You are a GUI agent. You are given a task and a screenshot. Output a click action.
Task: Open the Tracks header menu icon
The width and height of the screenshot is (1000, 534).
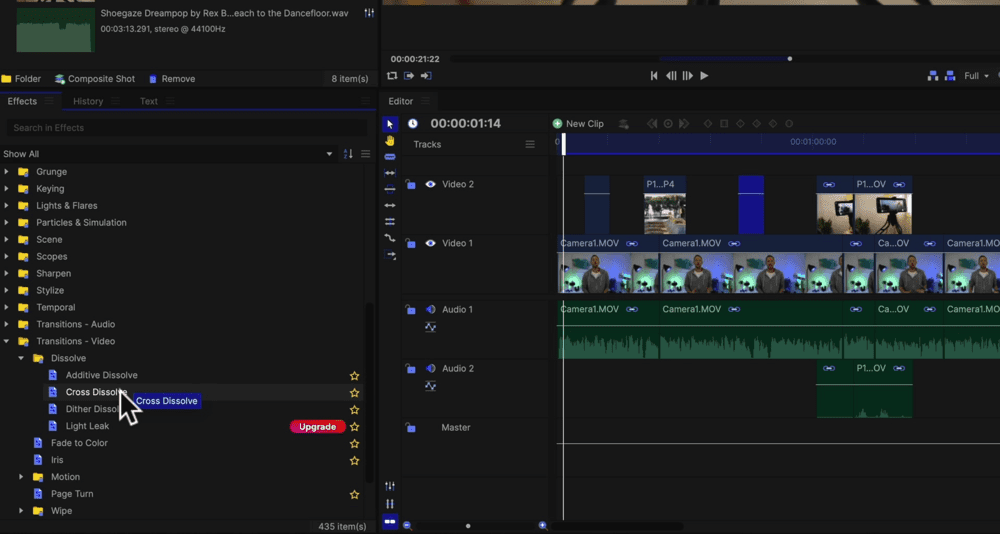(x=530, y=145)
